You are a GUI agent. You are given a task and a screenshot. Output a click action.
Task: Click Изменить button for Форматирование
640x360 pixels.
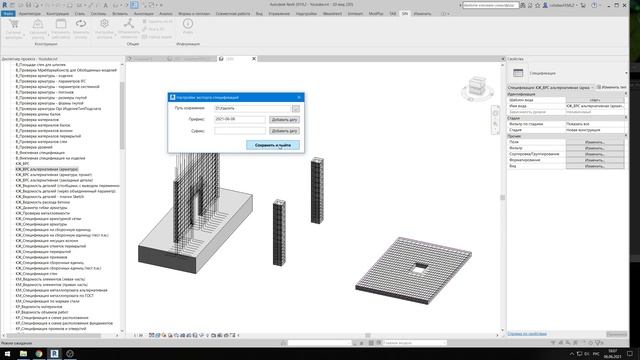tap(595, 160)
